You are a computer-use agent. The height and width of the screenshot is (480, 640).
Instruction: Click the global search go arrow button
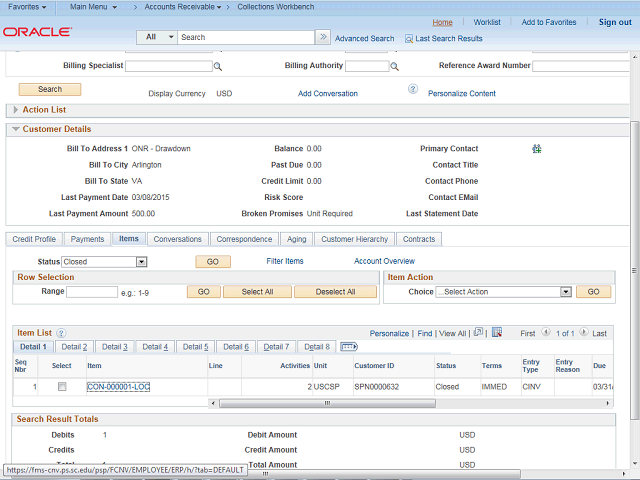pos(323,37)
